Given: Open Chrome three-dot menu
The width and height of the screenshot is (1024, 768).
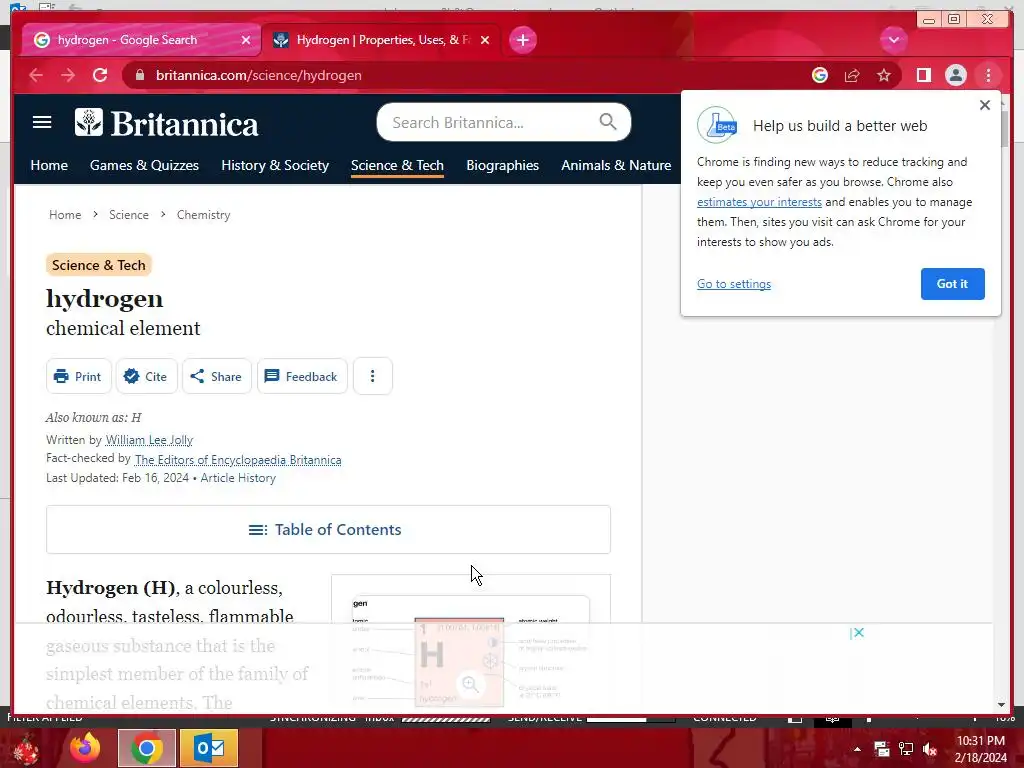Looking at the screenshot, I should (988, 75).
